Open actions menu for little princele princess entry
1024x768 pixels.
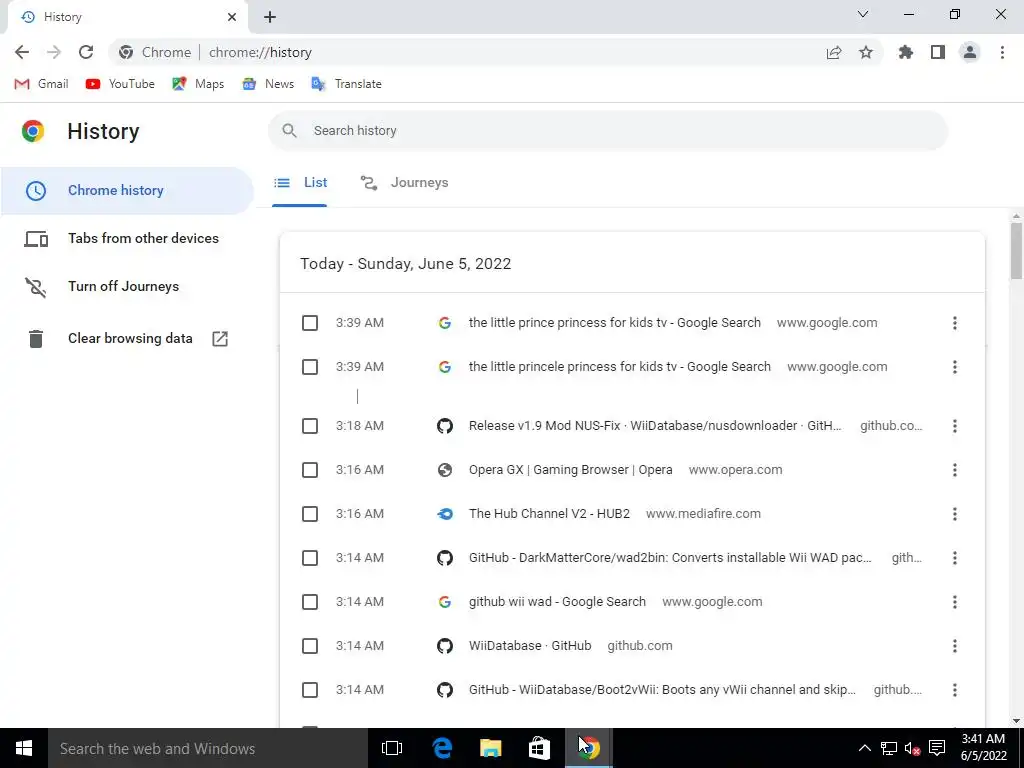click(954, 367)
